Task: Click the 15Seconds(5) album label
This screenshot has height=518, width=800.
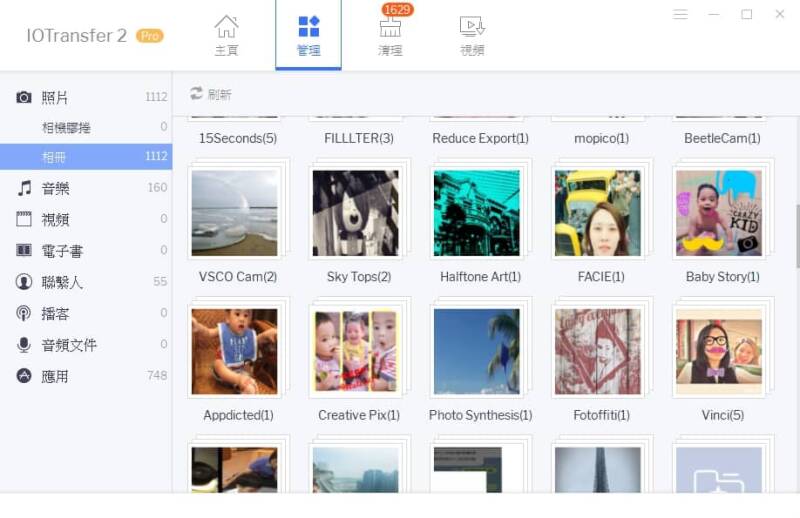Action: [238, 138]
